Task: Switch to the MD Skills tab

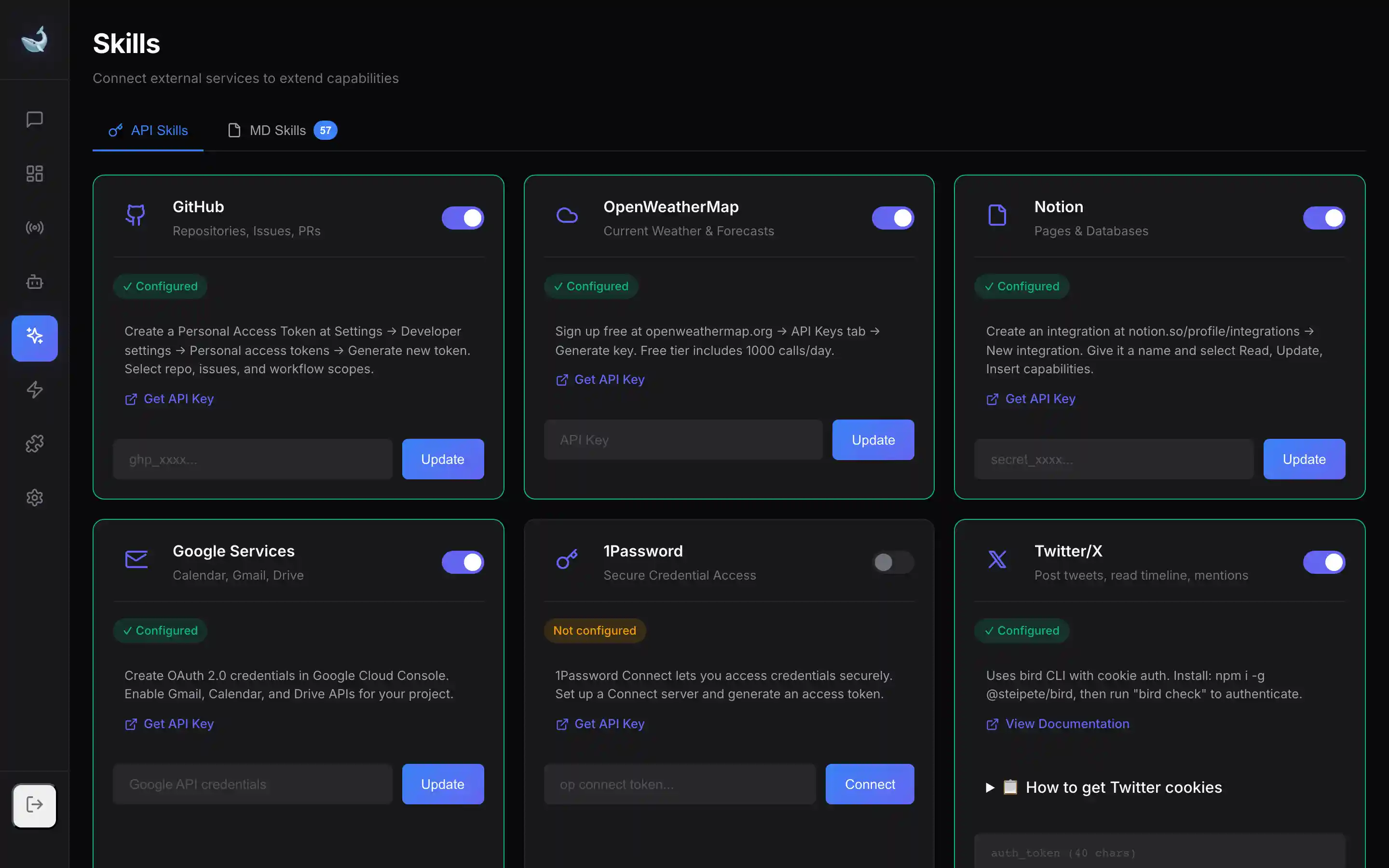Action: coord(281,131)
